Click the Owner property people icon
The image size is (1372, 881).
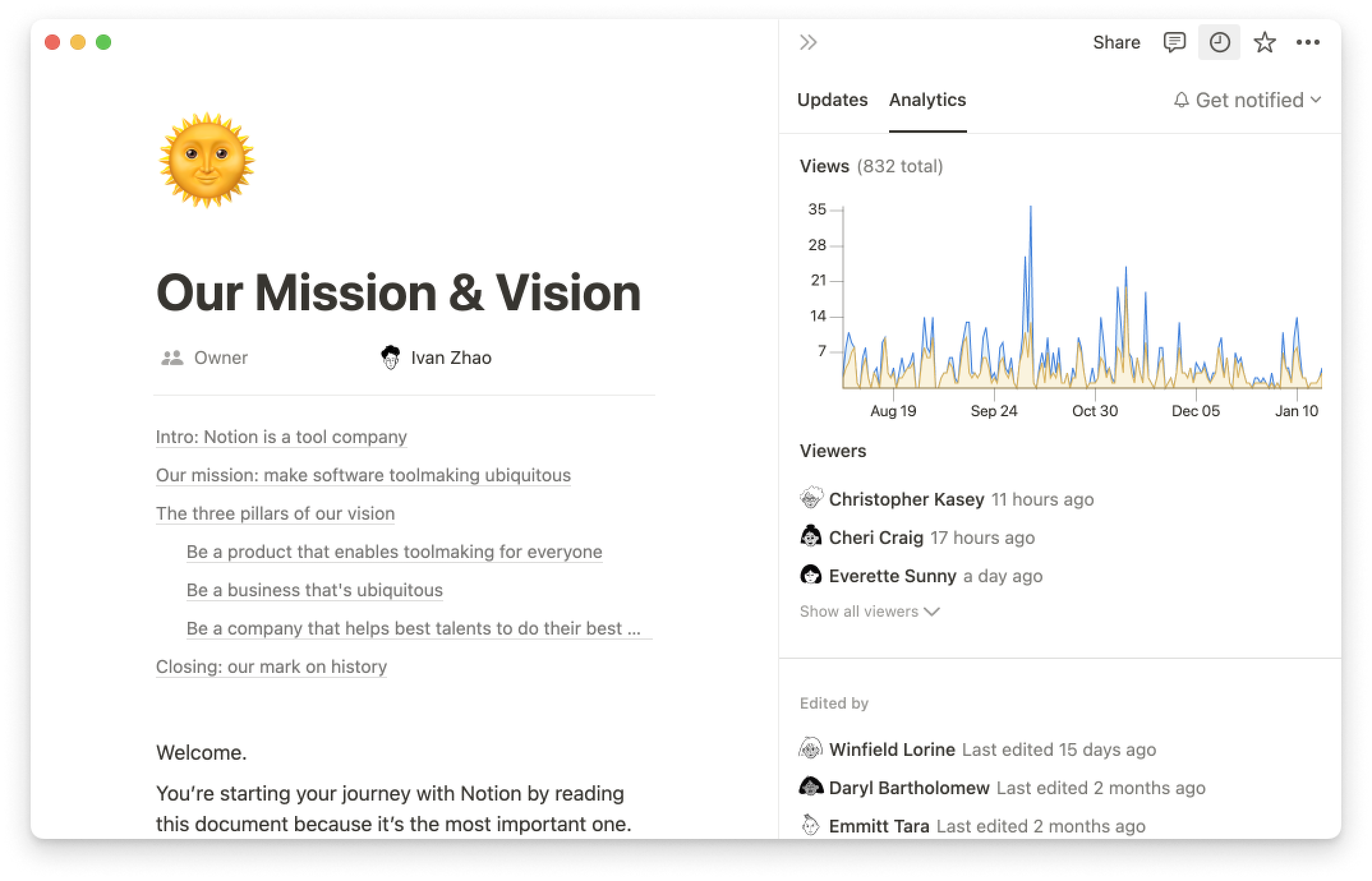point(172,358)
